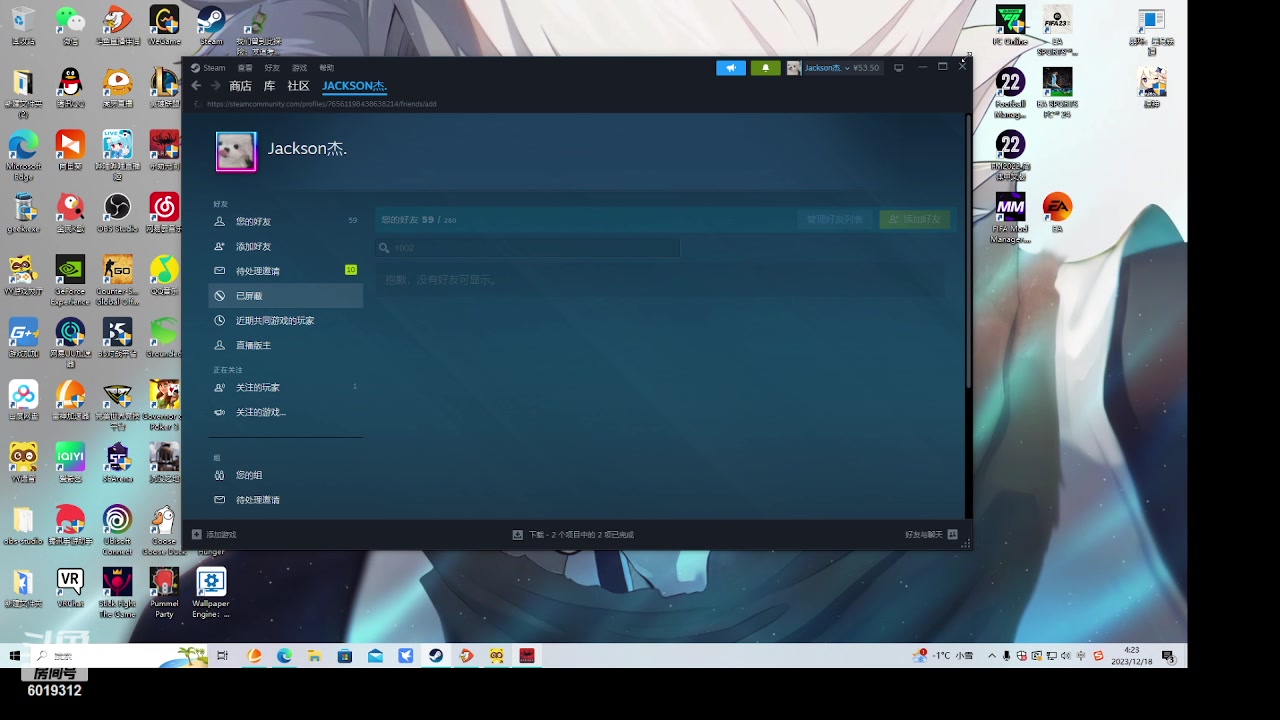Click the Big Picture mode monitor icon
Image resolution: width=1280 pixels, height=720 pixels.
coord(898,68)
